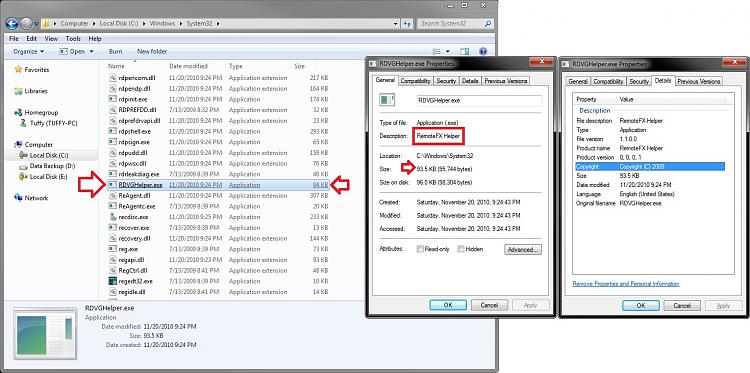Screen dimensions: 750x373
Task: Click the Burn toolbar button
Action: pyautogui.click(x=115, y=51)
